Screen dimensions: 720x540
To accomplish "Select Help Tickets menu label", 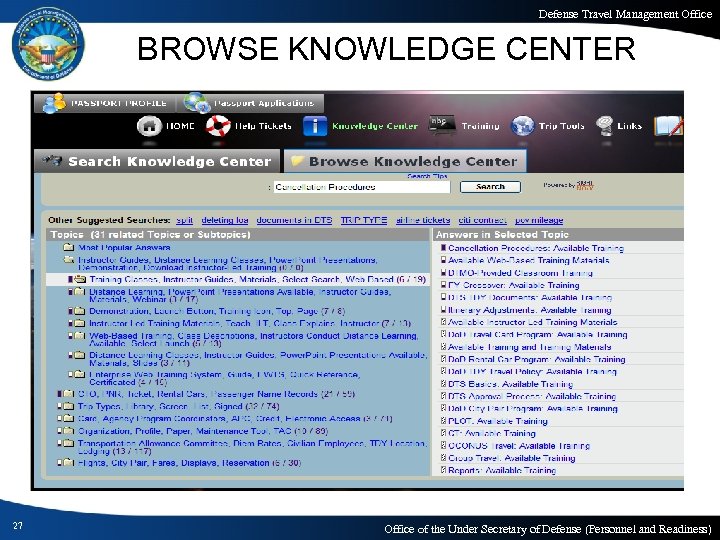I will [x=263, y=126].
